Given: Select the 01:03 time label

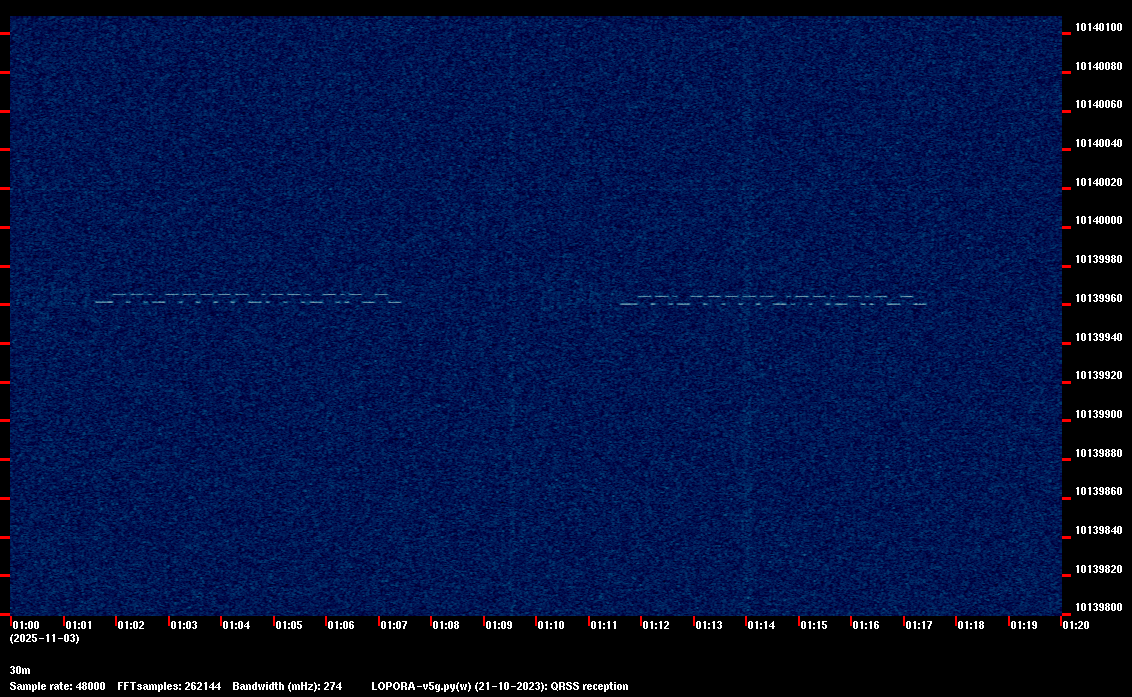Looking at the screenshot, I should pos(183,625).
